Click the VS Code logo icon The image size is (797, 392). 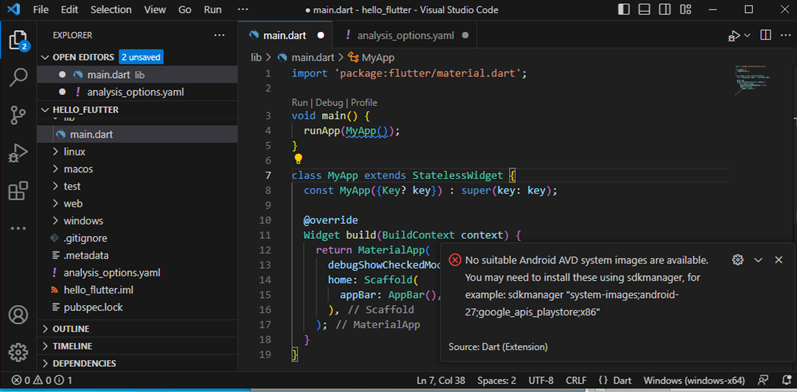pos(14,10)
